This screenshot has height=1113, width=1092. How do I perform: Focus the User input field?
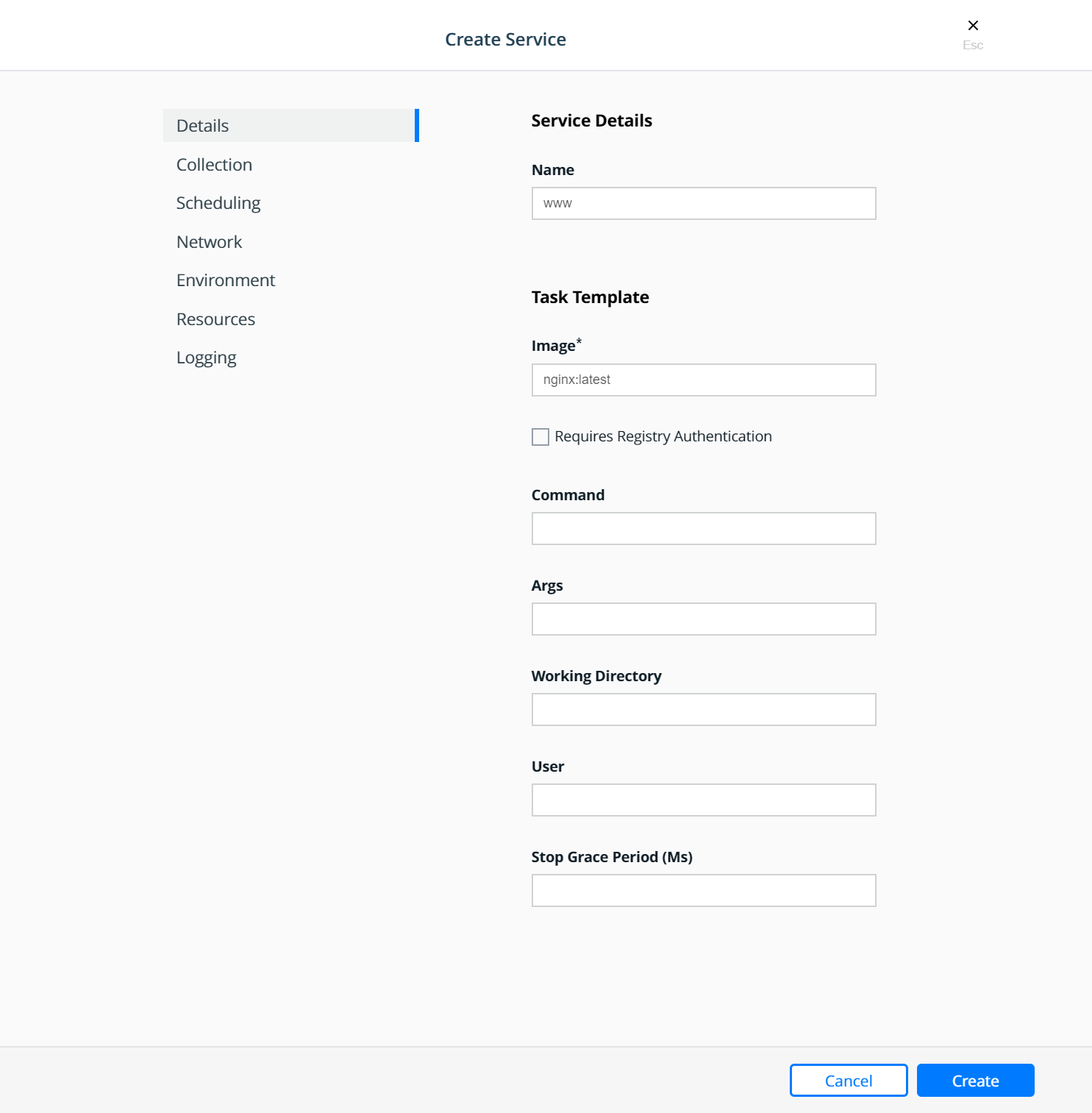[x=704, y=800]
